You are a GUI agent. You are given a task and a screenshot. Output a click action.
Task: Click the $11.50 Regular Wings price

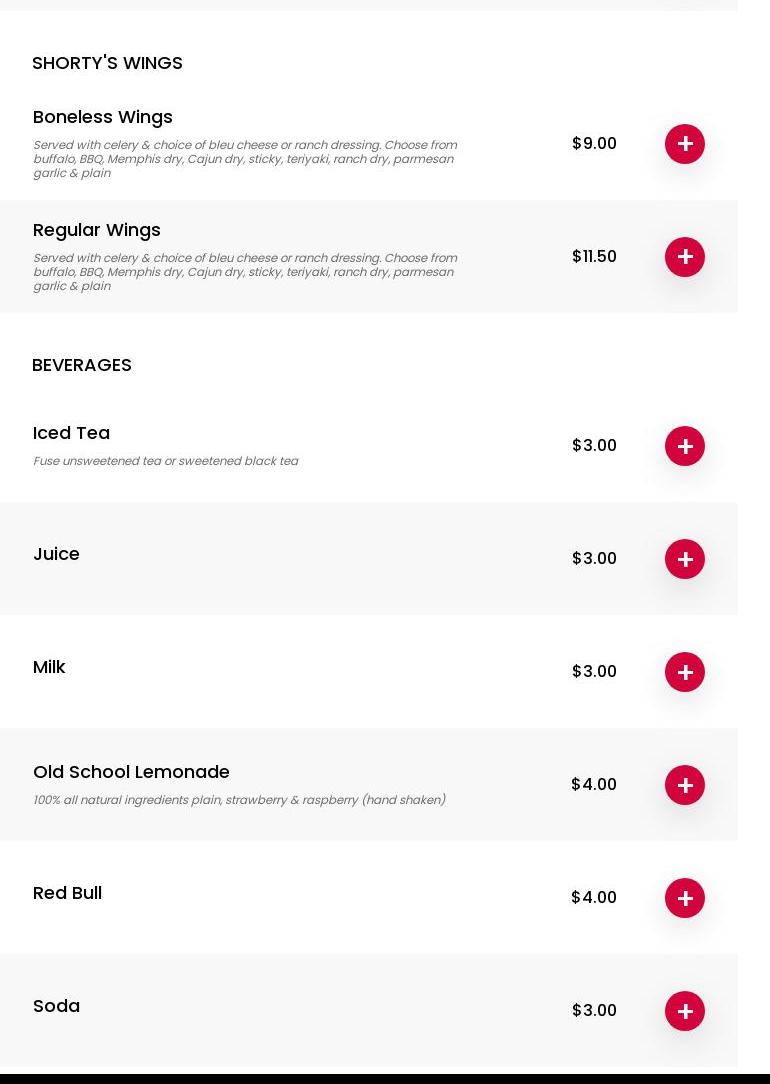(x=594, y=257)
